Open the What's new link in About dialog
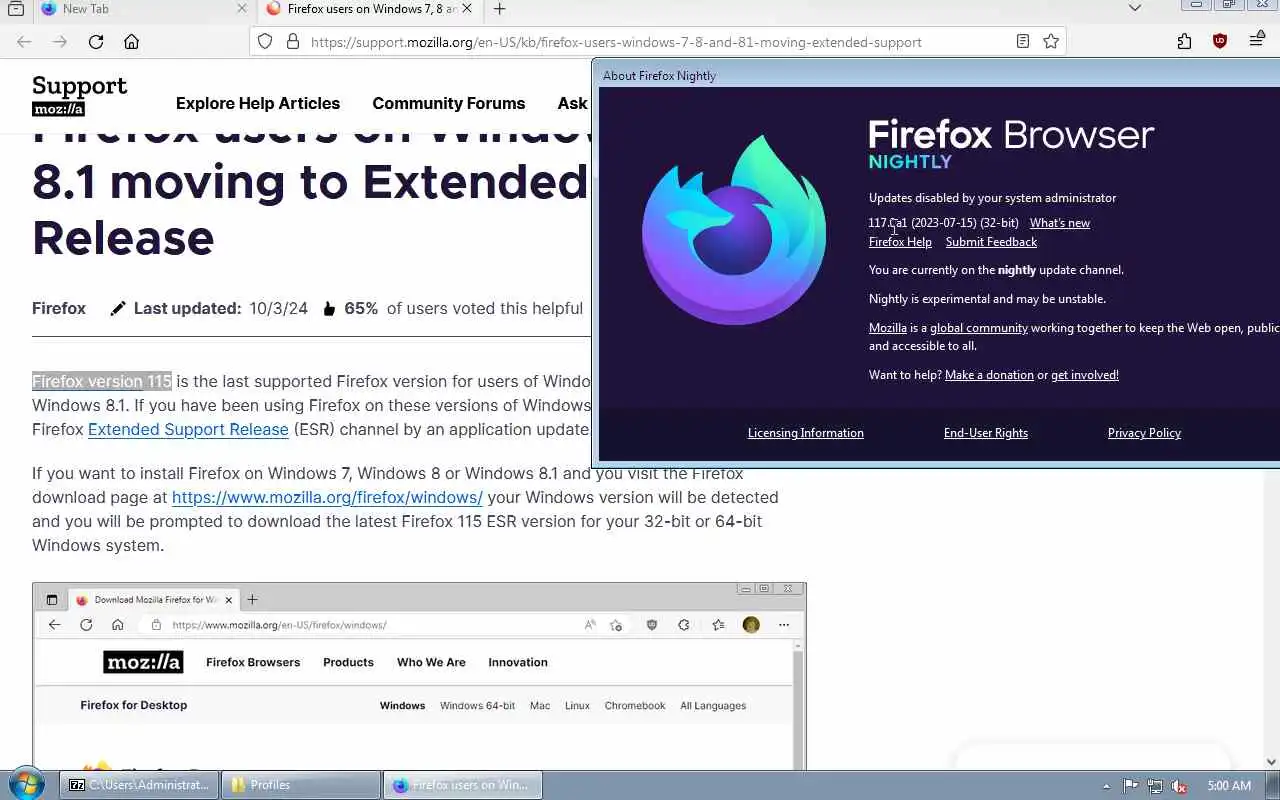Screen dimensions: 1280x800 point(1060,223)
